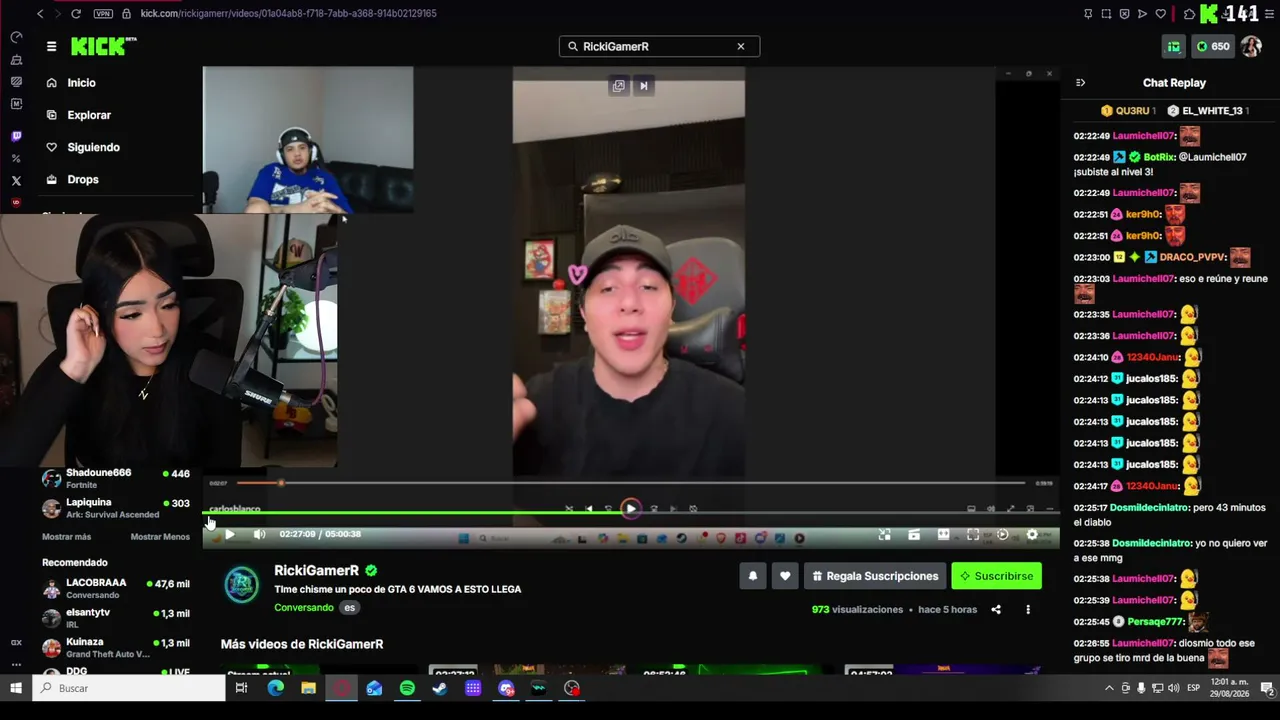Viewport: 1280px width, 720px height.
Task: Click the RickiGamerR search field
Action: [659, 46]
